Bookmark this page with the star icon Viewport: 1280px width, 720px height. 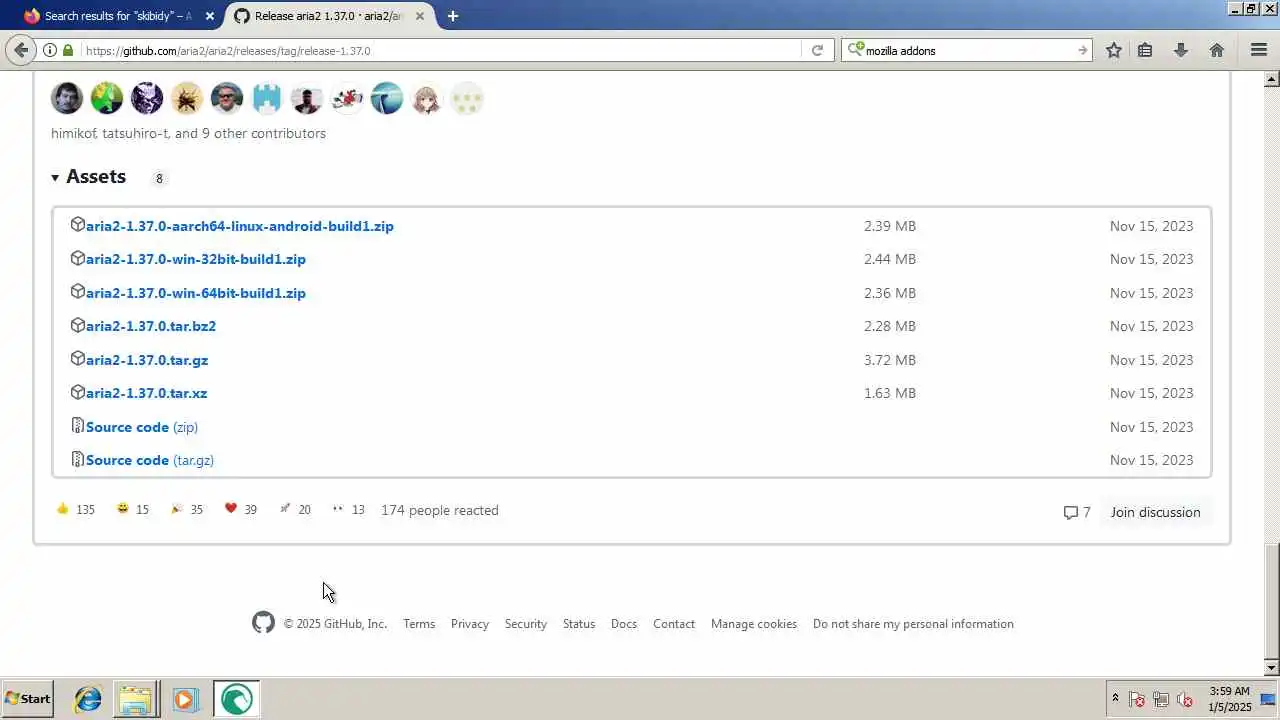pos(1114,50)
